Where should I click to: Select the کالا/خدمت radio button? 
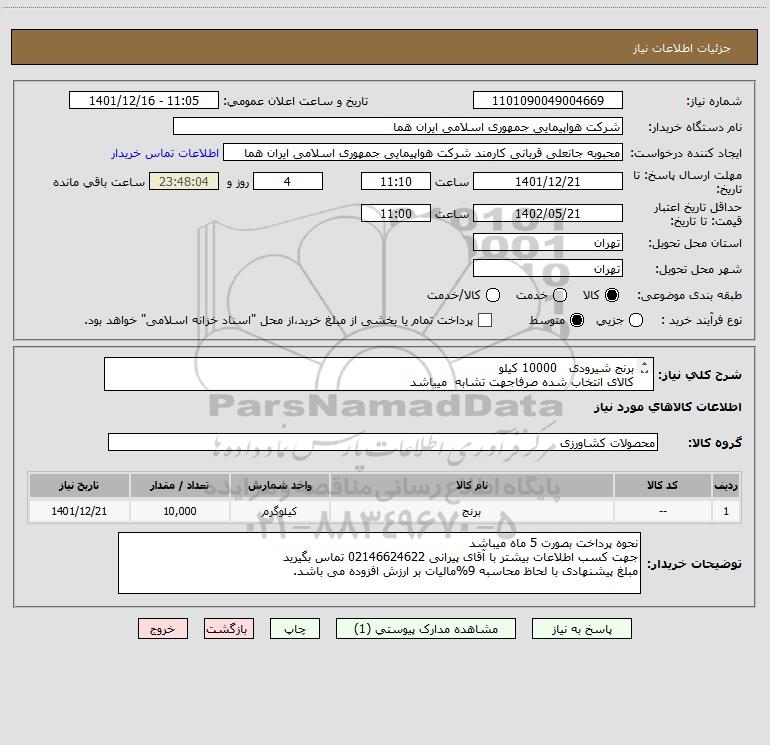[493, 295]
